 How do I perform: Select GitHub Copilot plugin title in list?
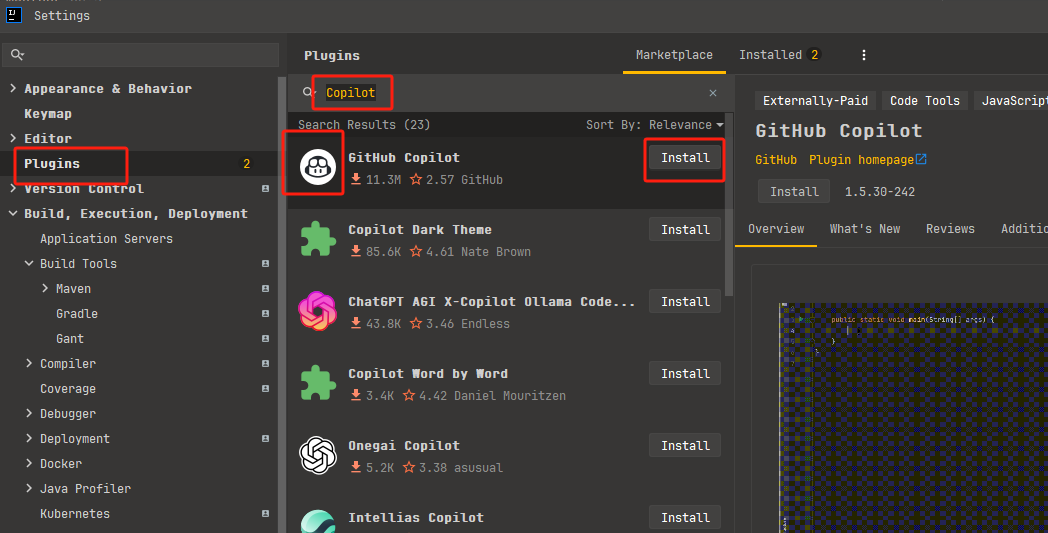[x=404, y=158]
